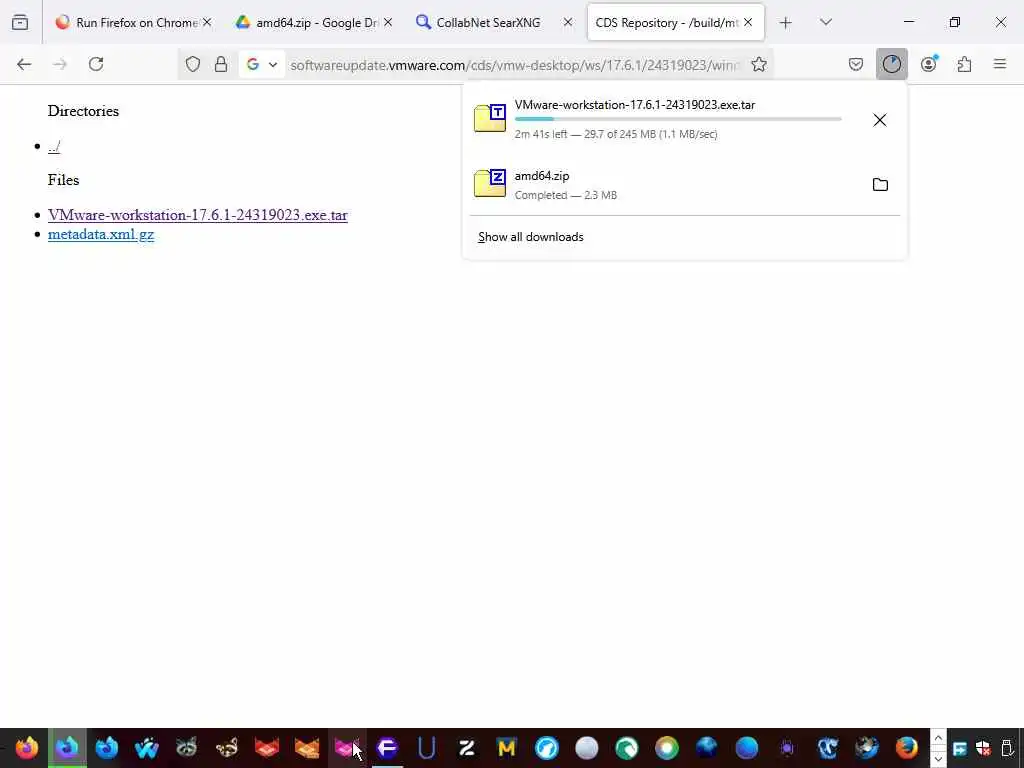Open the blue U-shaped taskbar icon

click(x=426, y=748)
